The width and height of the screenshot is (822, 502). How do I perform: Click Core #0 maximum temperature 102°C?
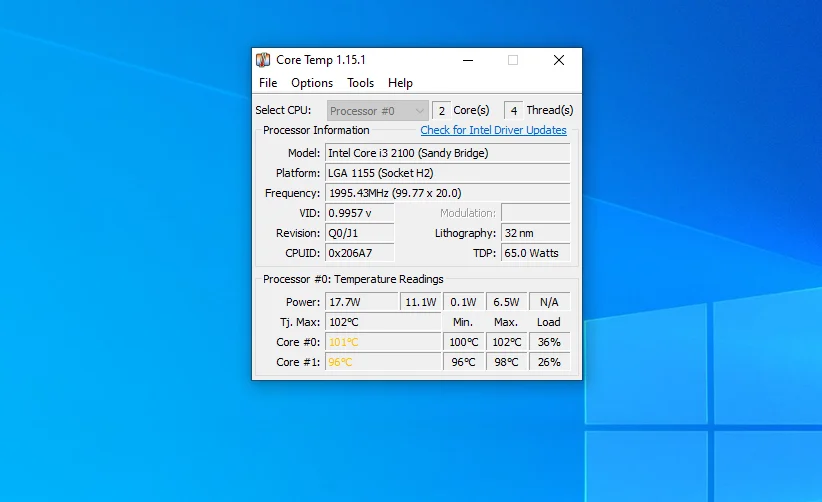[506, 342]
